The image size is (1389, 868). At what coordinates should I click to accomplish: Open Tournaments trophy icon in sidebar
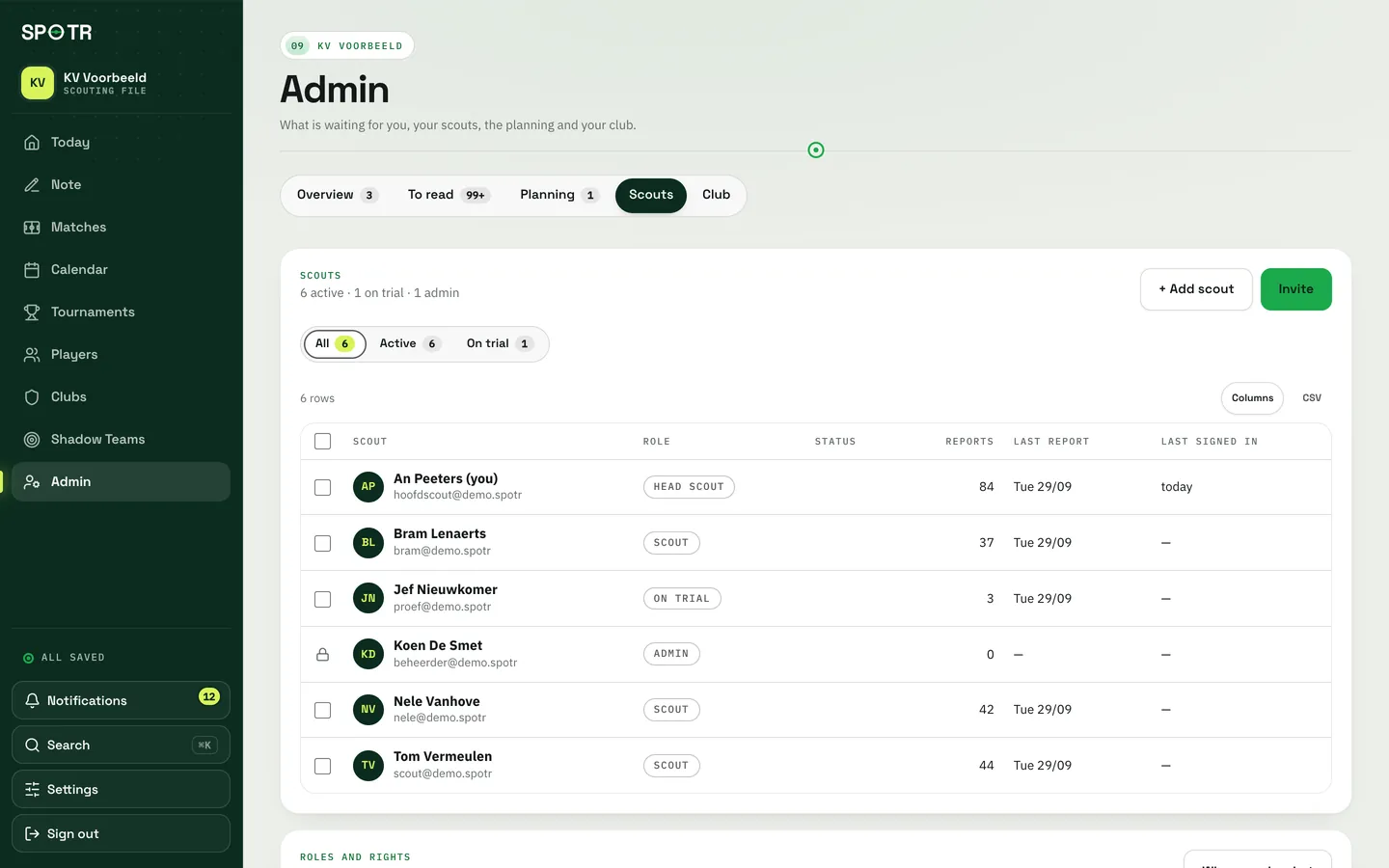(32, 312)
